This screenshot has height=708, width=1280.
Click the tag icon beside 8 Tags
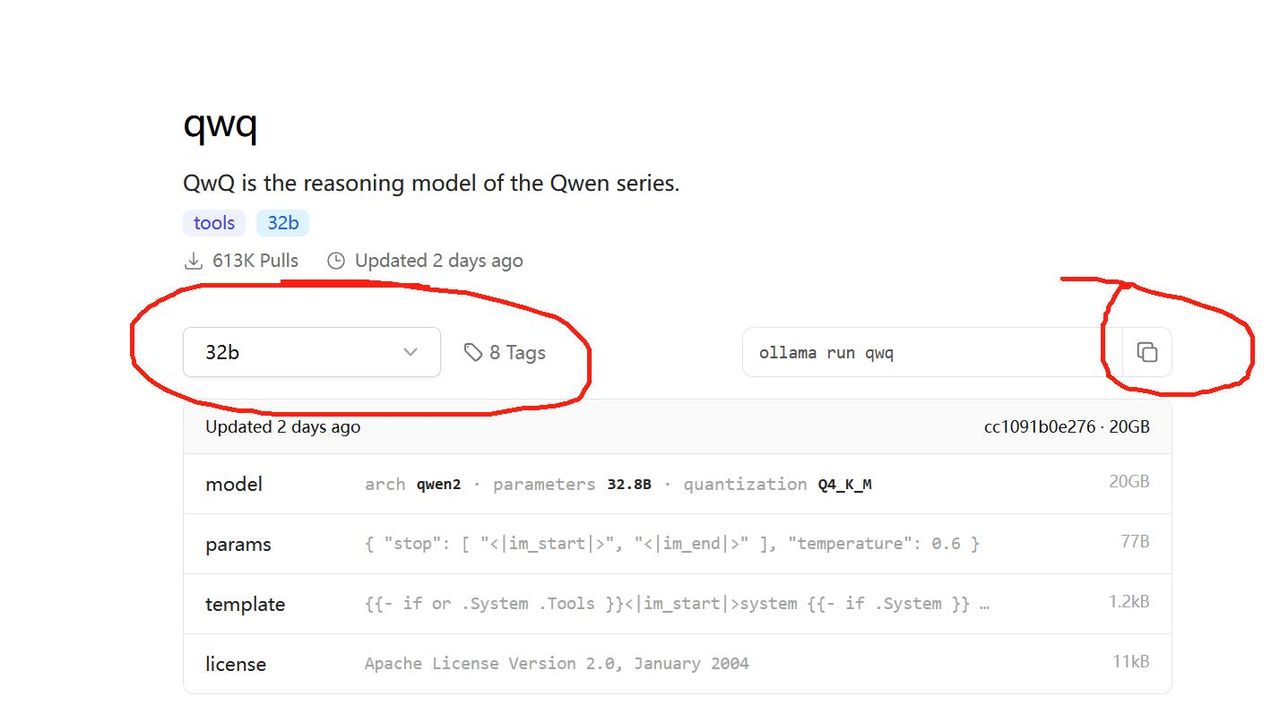(473, 352)
